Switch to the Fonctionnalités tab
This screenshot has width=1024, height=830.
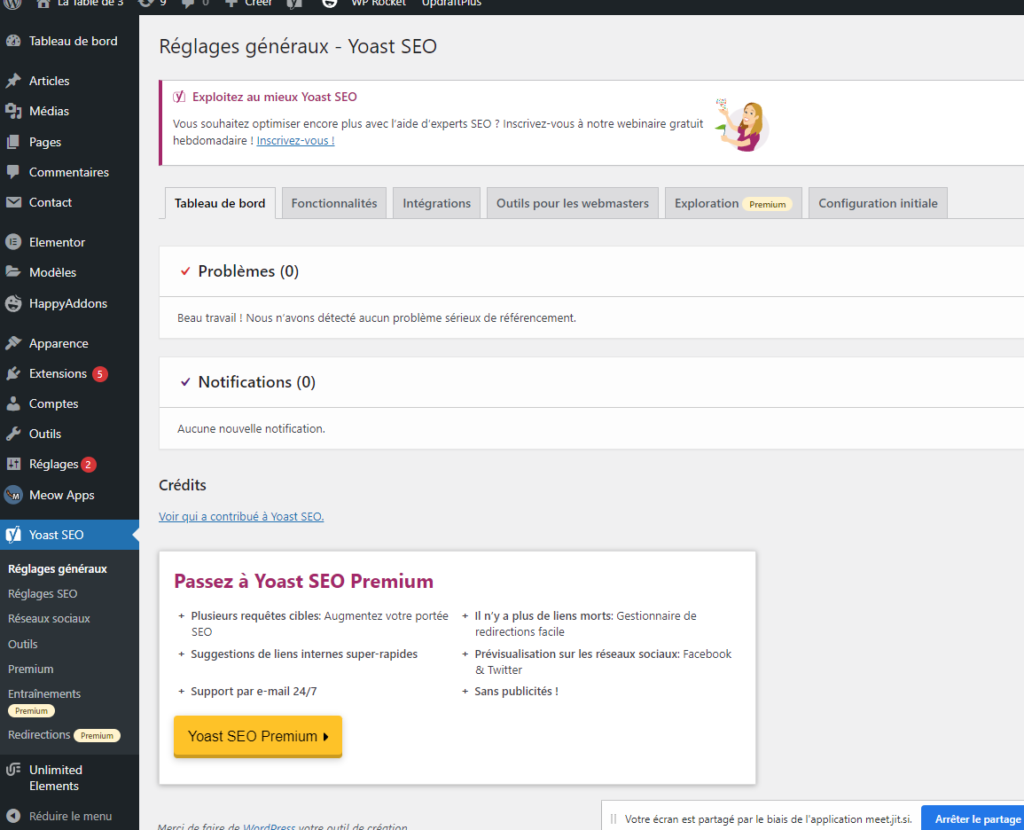pyautogui.click(x=334, y=203)
